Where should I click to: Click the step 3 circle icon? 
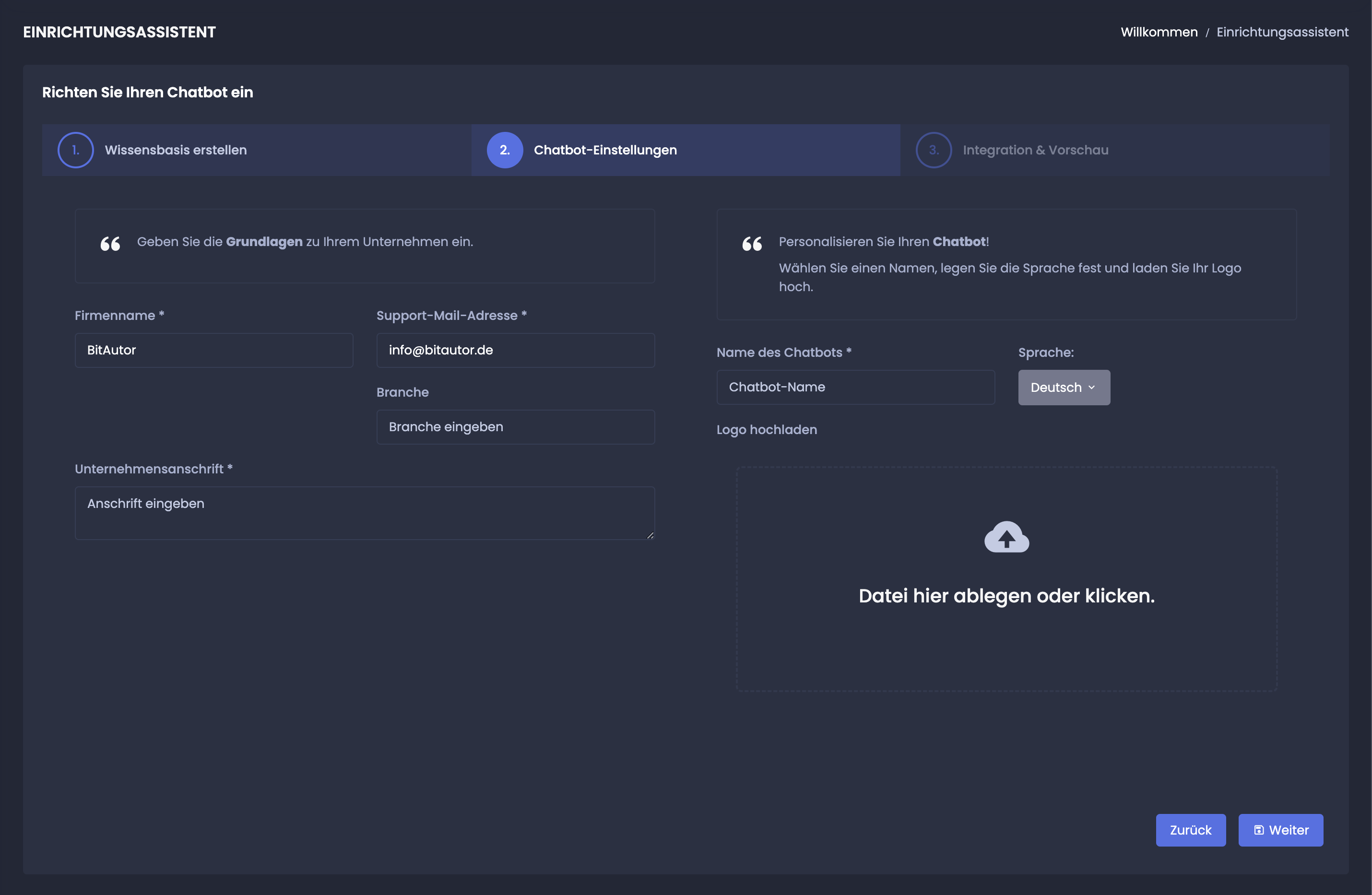(x=934, y=150)
